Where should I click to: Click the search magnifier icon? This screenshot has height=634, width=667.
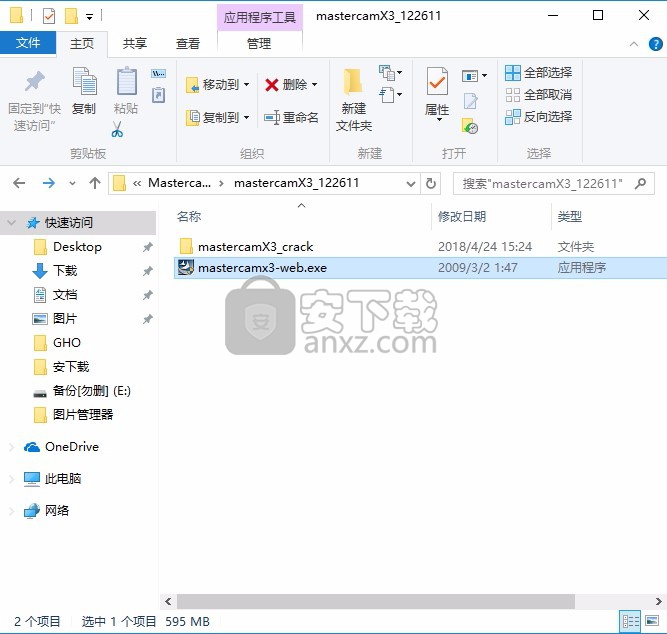pos(640,183)
